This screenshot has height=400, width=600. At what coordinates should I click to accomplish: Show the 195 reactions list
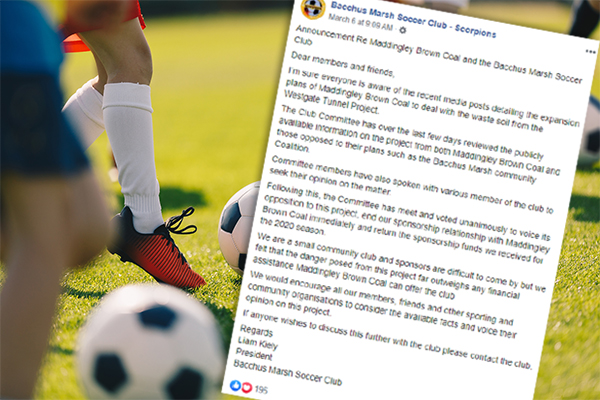point(261,390)
